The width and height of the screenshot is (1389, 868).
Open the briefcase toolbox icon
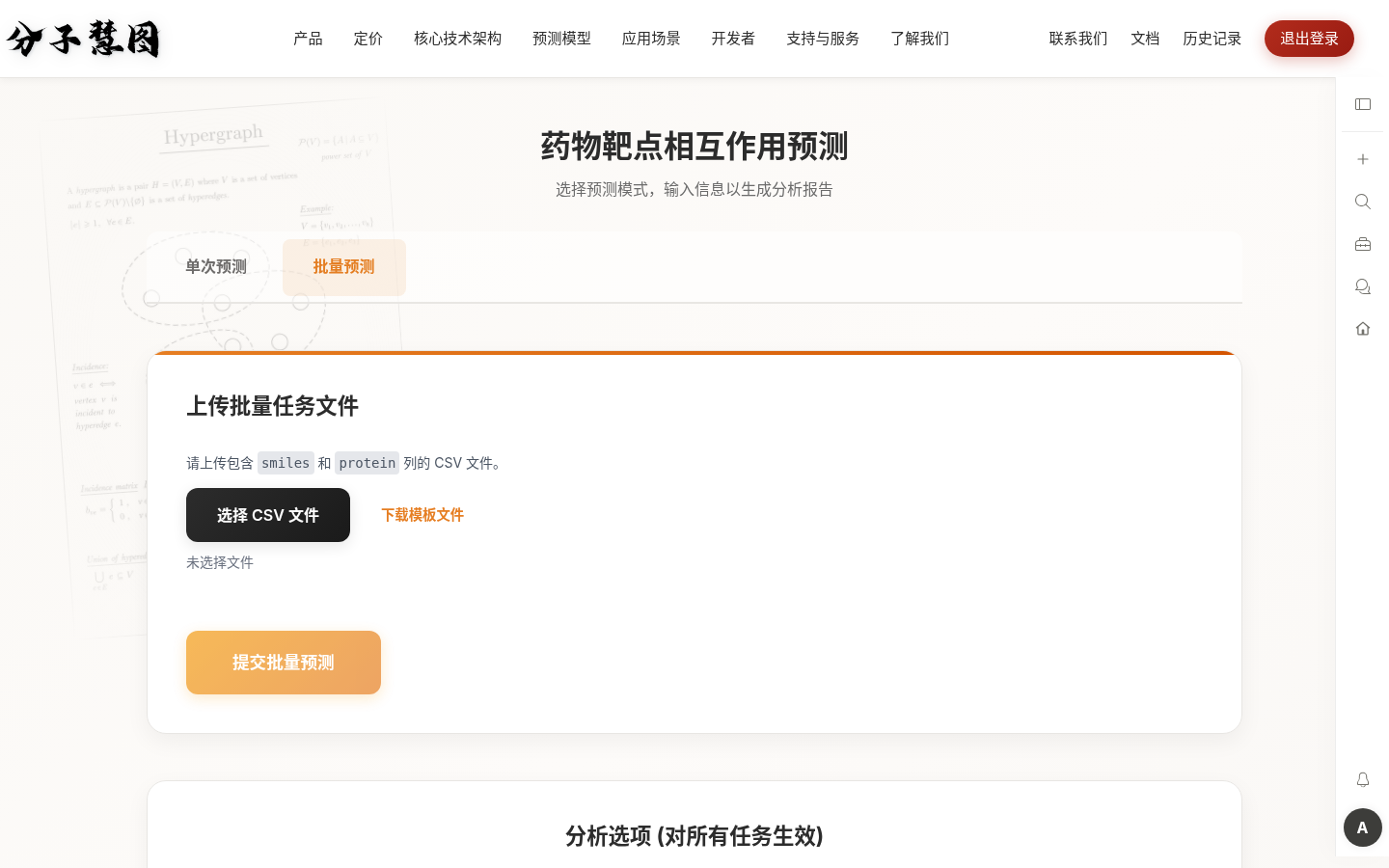click(1363, 244)
